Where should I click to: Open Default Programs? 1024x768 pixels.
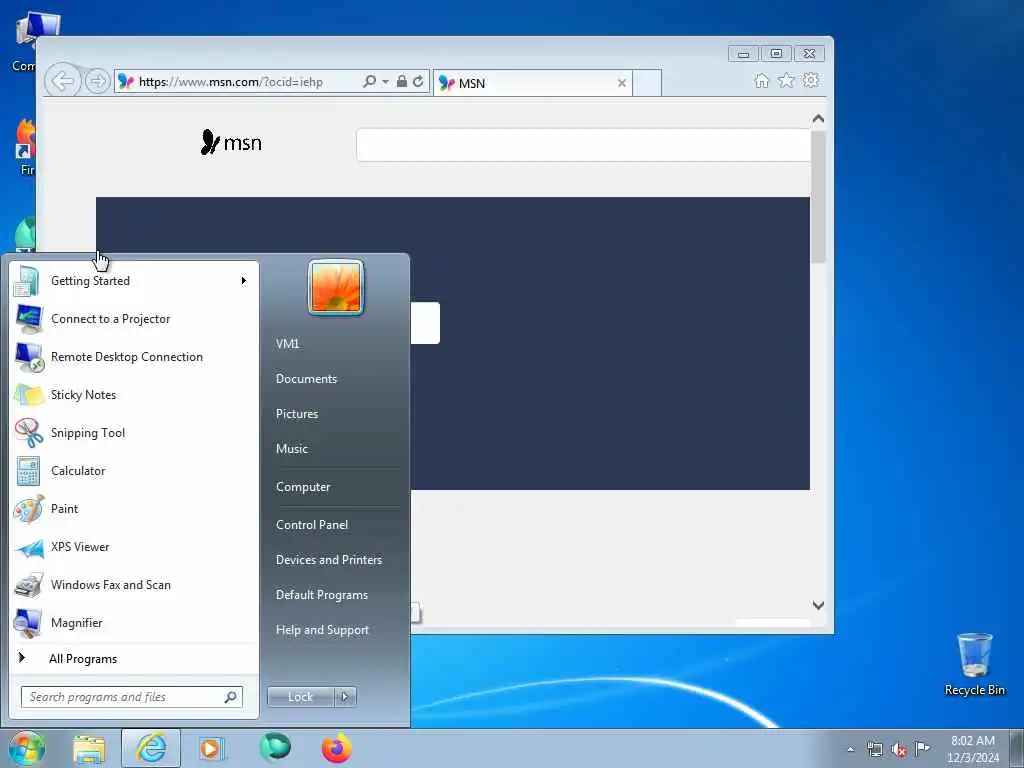click(x=322, y=595)
